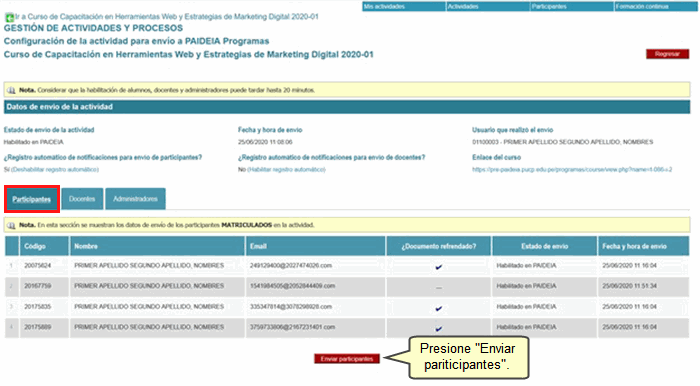Click the dash in row 20167759 refrendado cell

point(439,288)
